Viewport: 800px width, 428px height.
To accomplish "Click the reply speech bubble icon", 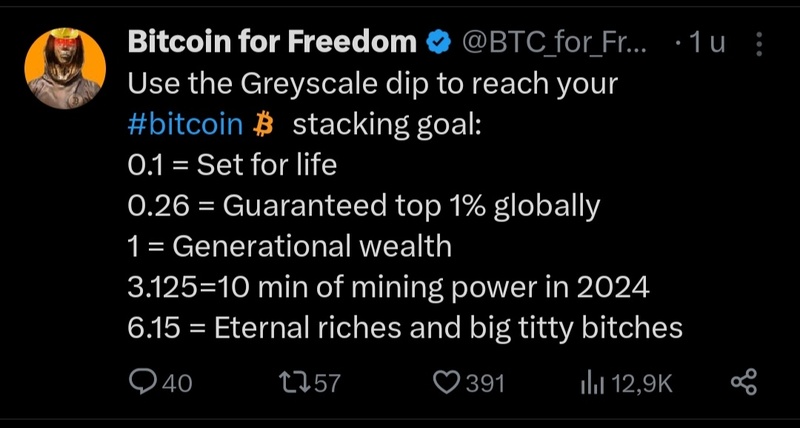I will [x=142, y=382].
